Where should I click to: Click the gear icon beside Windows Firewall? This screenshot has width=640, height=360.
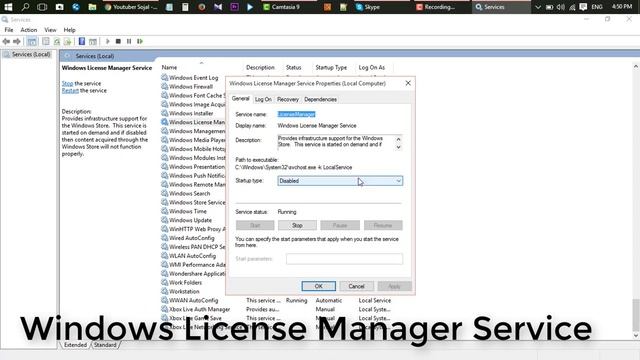click(164, 87)
